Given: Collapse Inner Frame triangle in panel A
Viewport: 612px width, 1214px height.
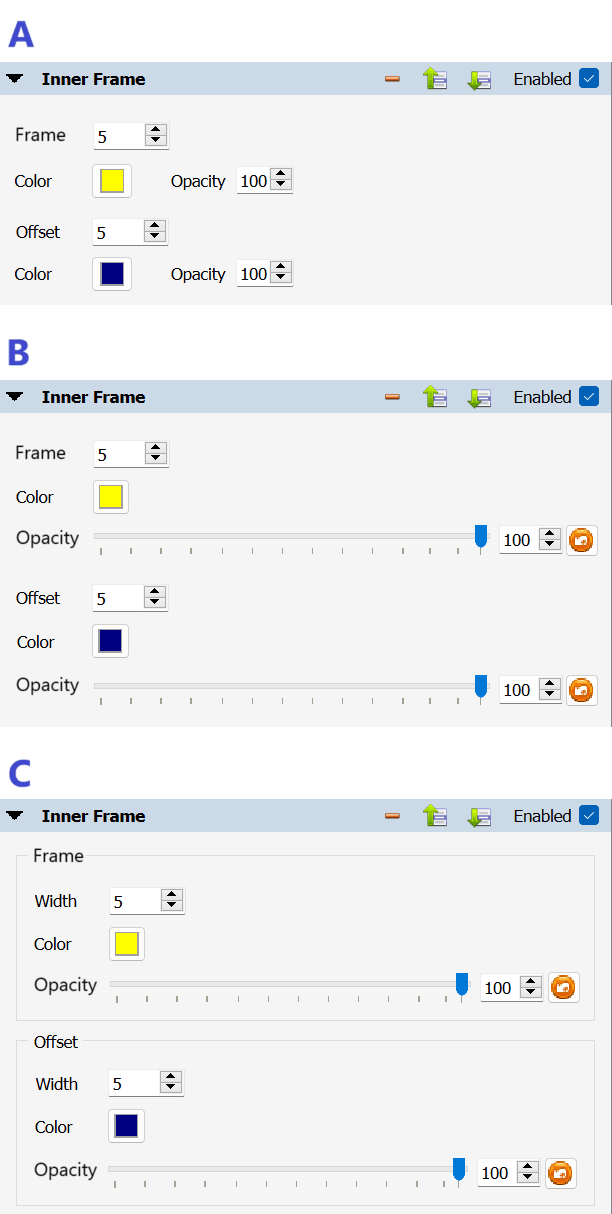Looking at the screenshot, I should 15,79.
